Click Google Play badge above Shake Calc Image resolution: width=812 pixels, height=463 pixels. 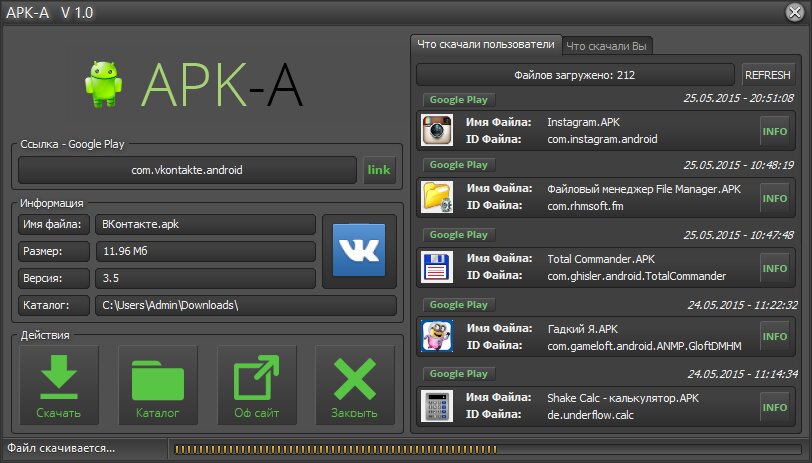coord(457,374)
